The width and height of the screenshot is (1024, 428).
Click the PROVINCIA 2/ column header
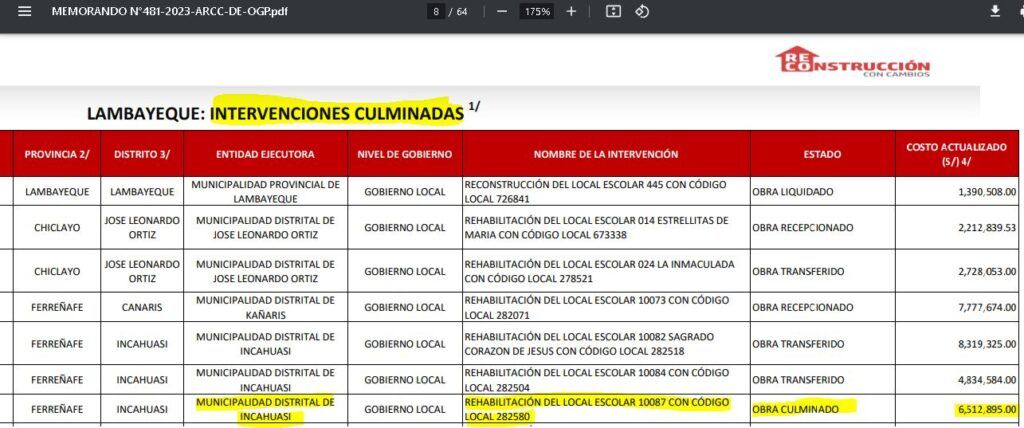pyautogui.click(x=57, y=154)
